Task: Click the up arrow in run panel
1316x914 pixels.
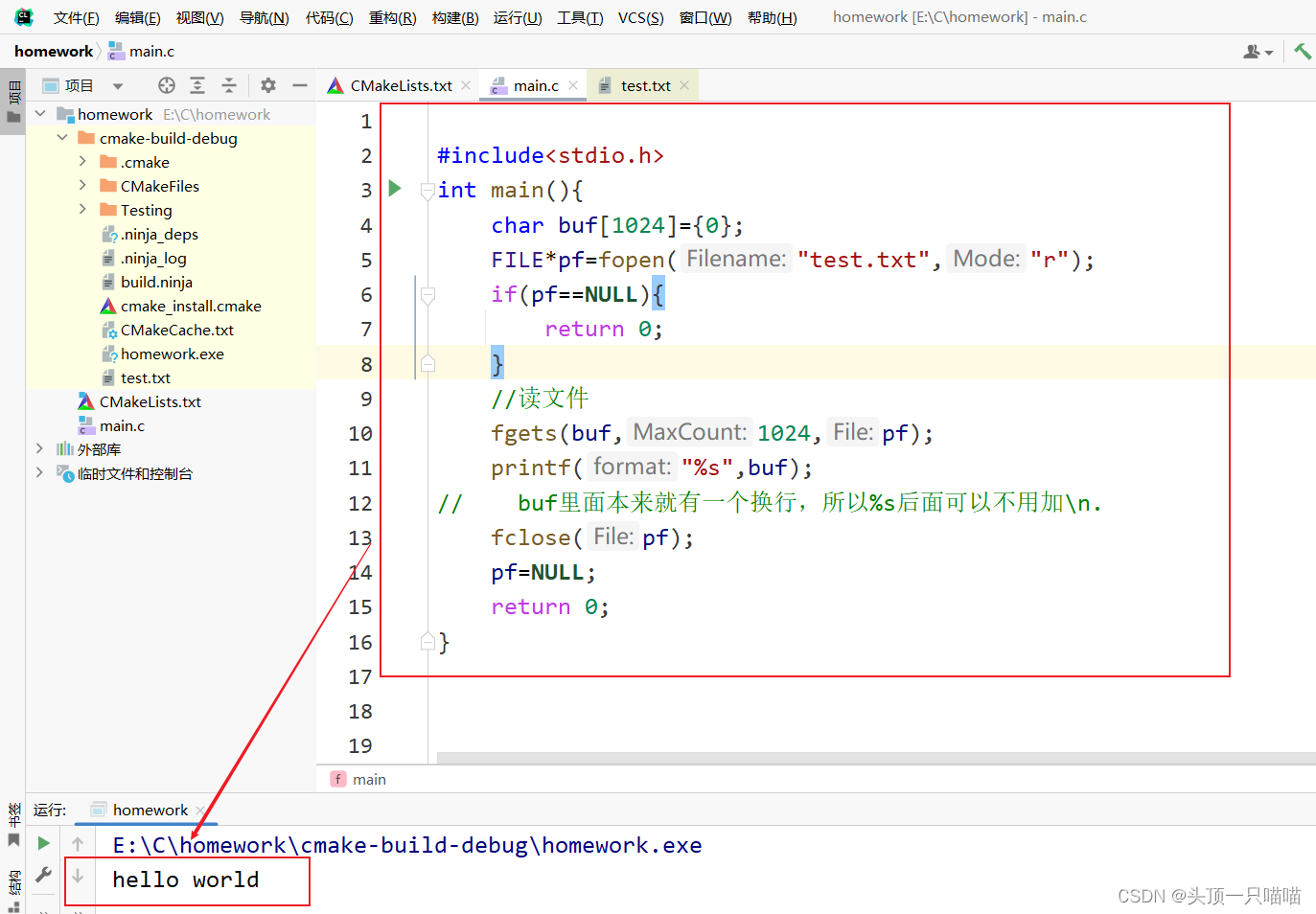Action: point(78,843)
